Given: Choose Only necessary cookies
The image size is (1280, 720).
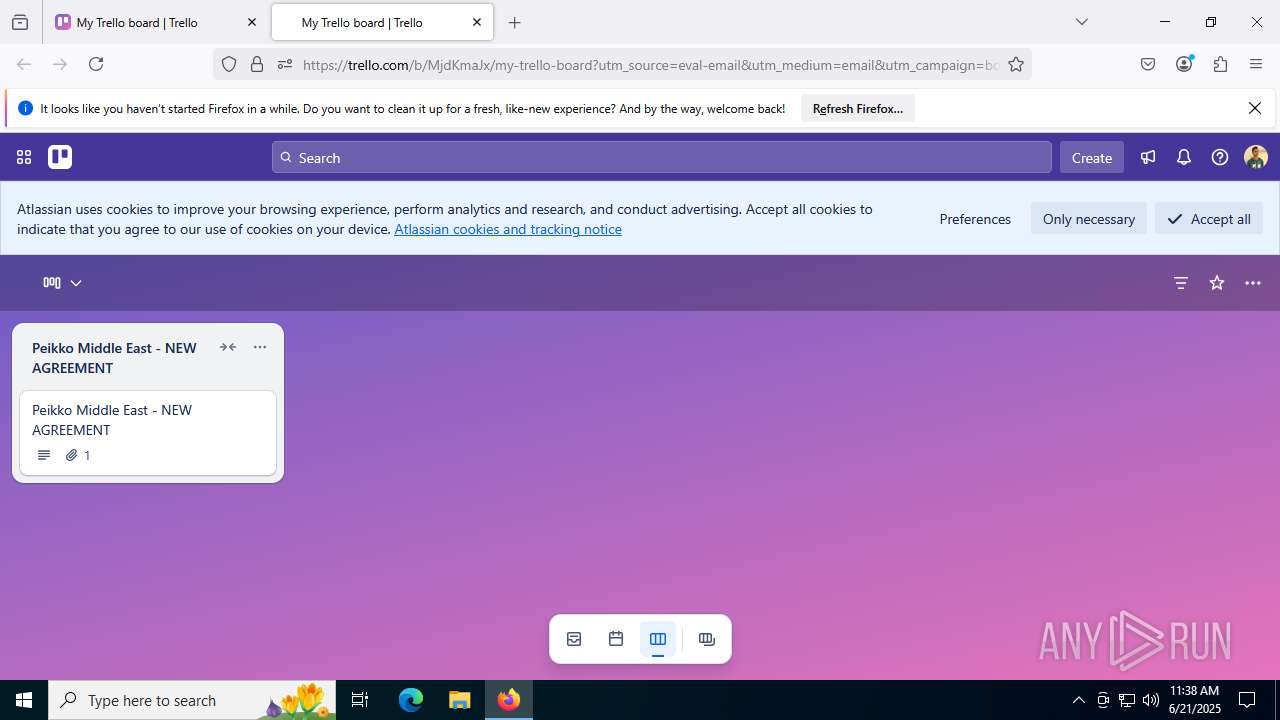Looking at the screenshot, I should [1089, 219].
